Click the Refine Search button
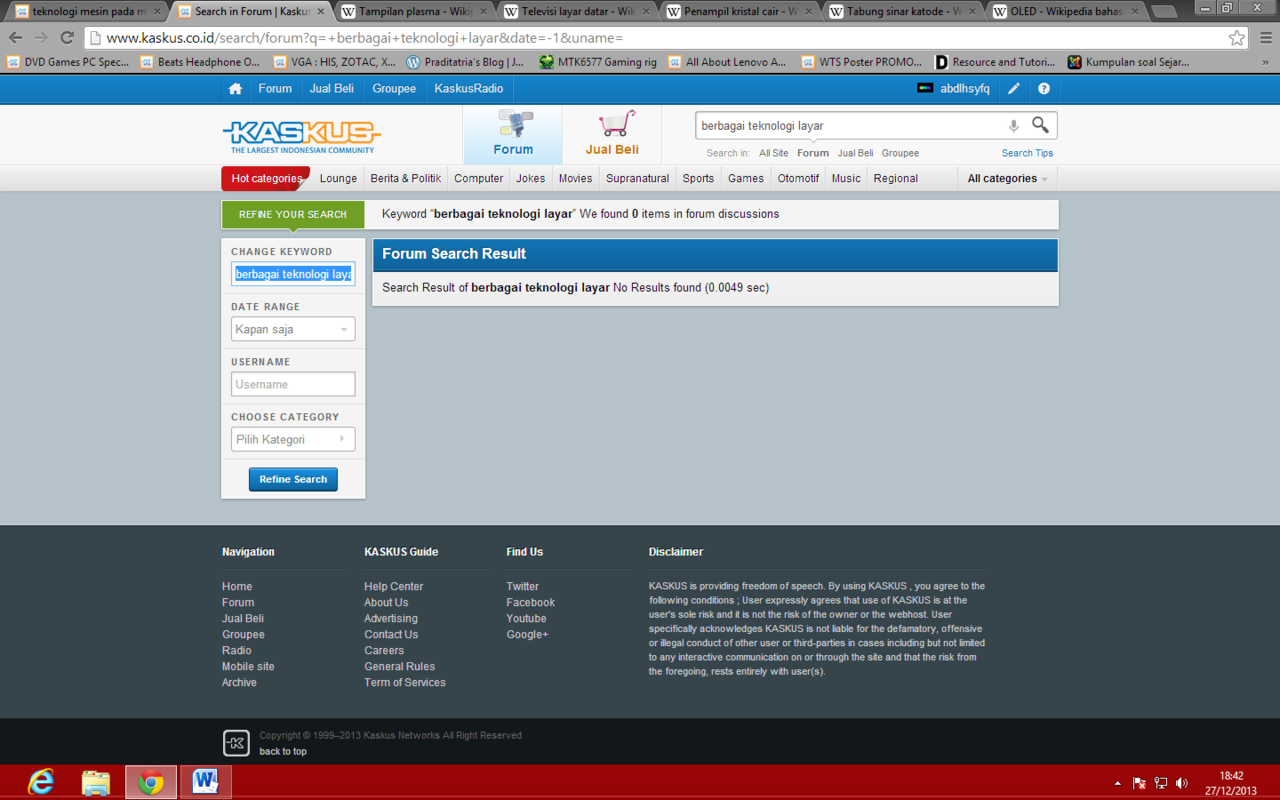The width and height of the screenshot is (1280, 800). pos(293,479)
